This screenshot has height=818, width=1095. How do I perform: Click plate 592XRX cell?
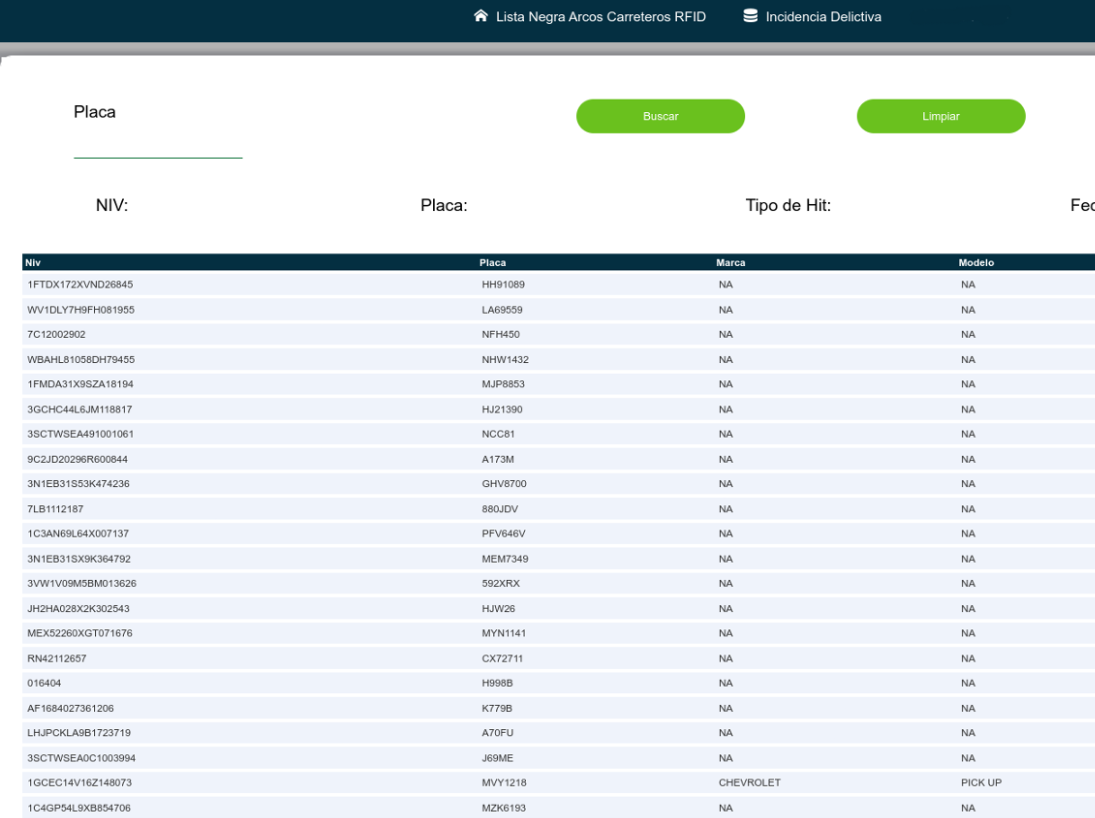coord(501,583)
